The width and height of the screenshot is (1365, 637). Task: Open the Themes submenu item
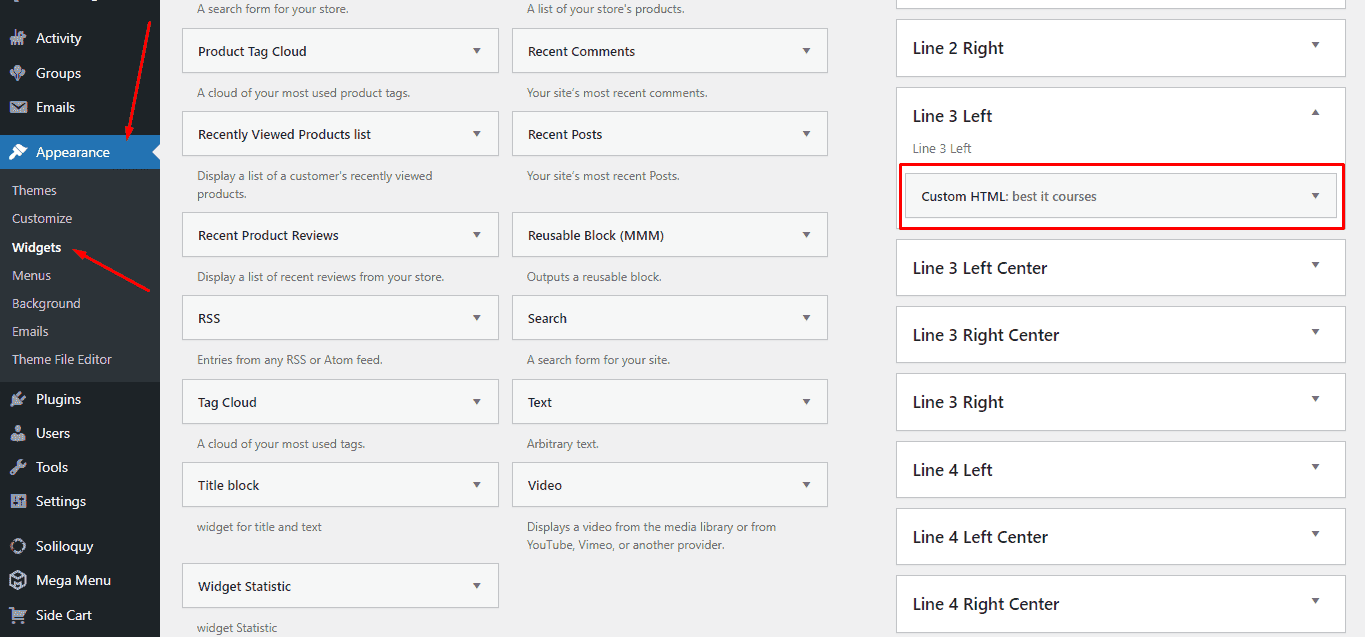click(x=34, y=190)
